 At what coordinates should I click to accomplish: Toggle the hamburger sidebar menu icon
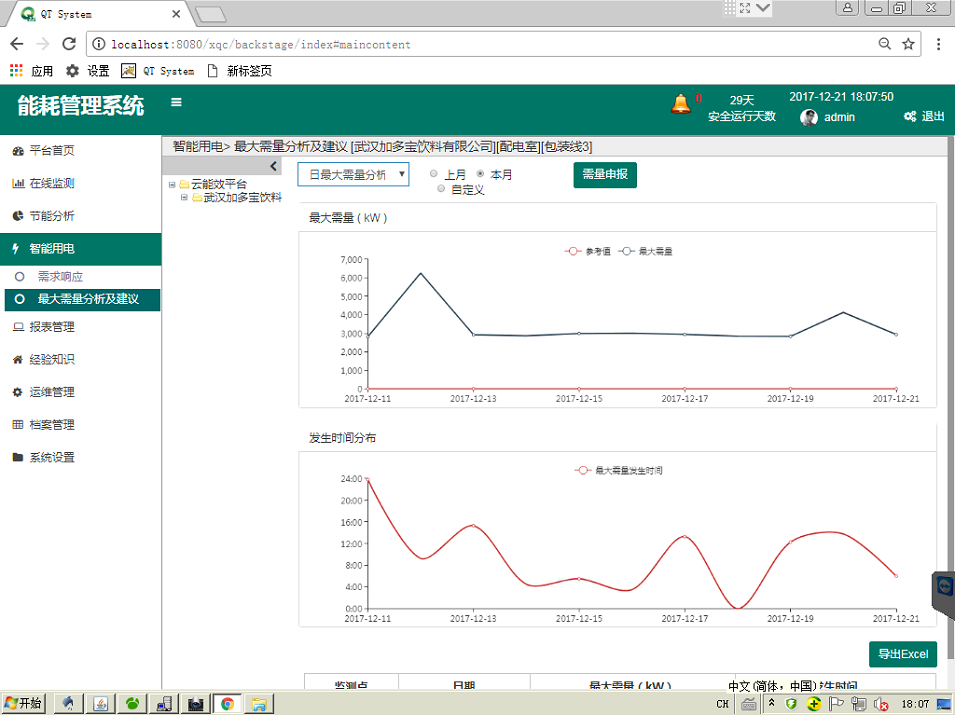coord(176,102)
